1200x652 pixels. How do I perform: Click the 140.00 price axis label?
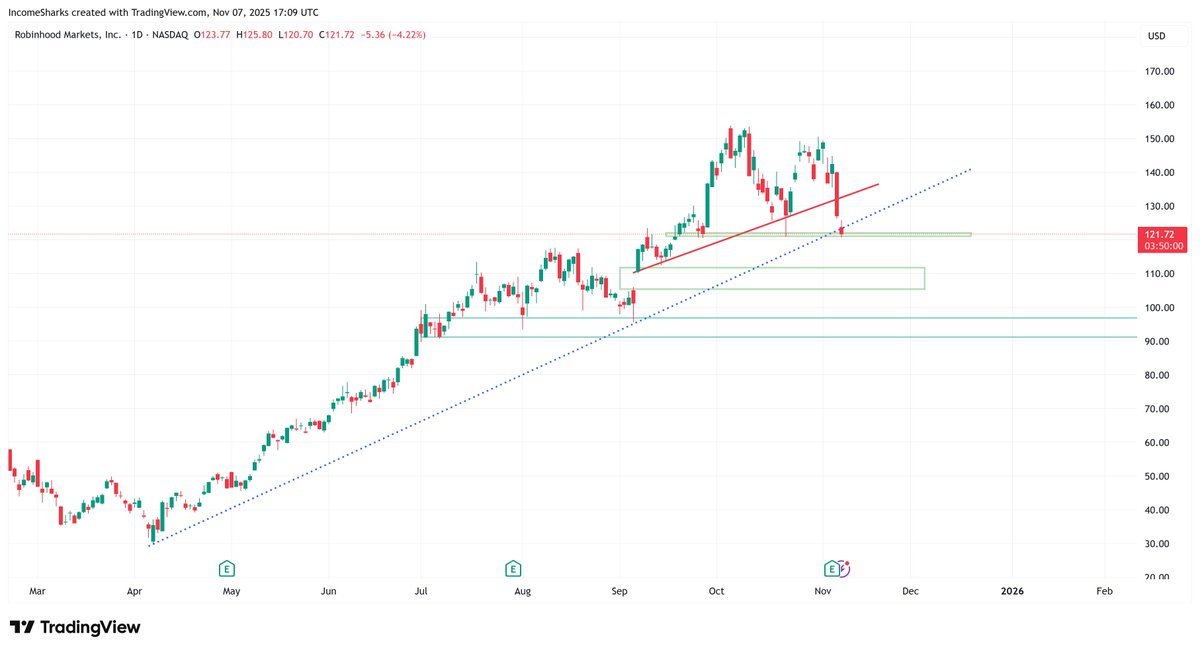point(1160,173)
